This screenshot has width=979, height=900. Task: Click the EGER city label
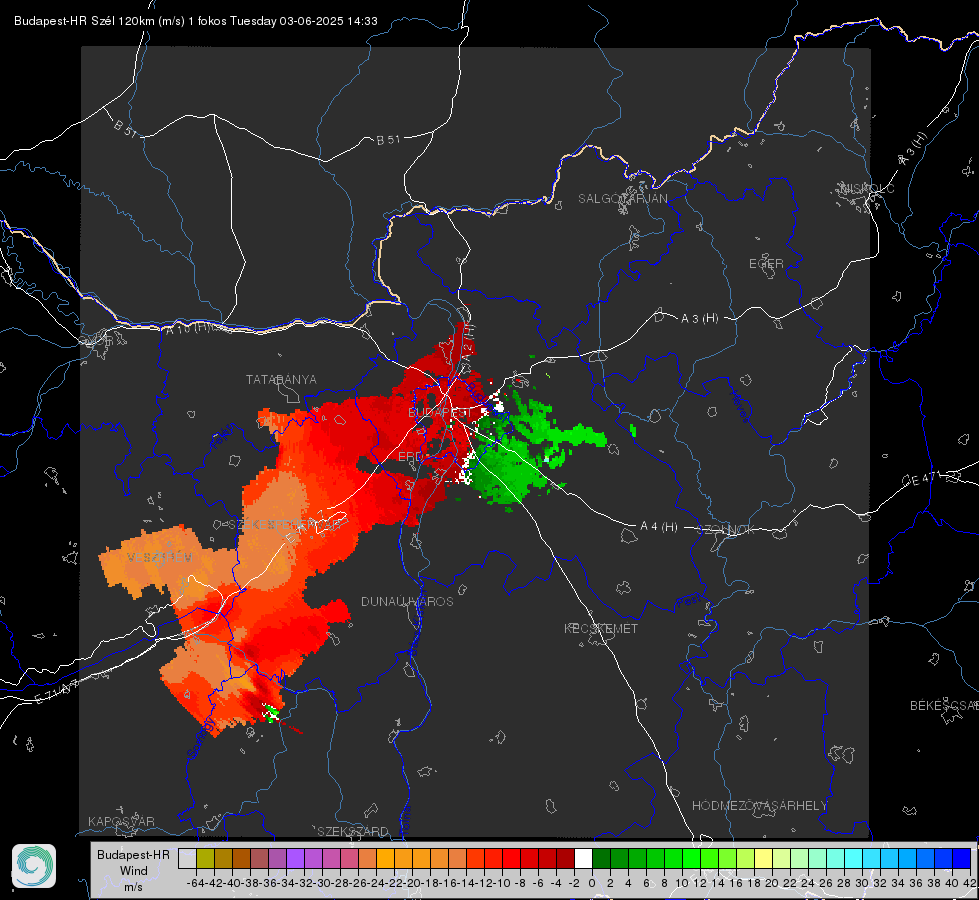pos(766,264)
